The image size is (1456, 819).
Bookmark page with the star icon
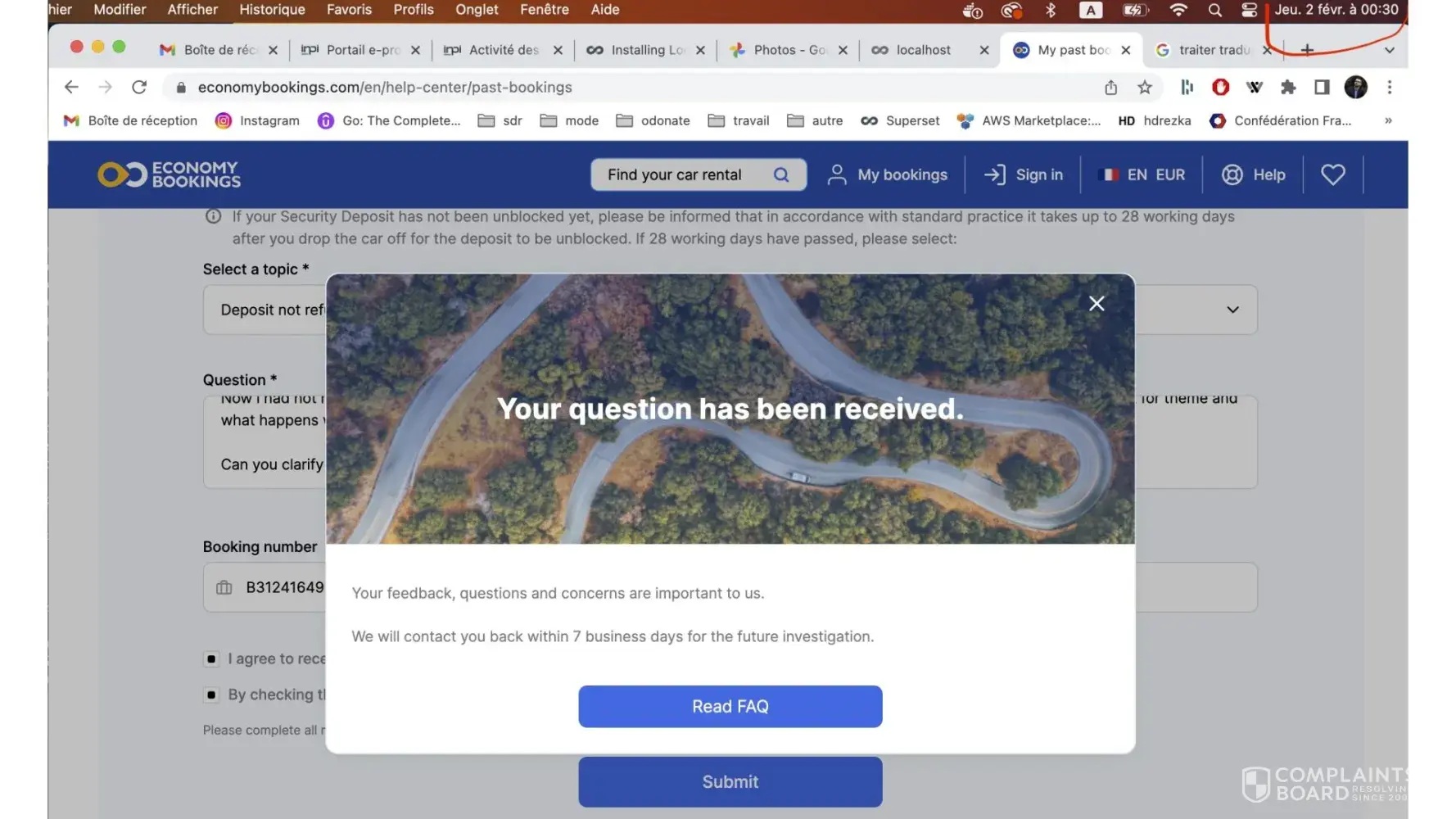coord(1145,87)
